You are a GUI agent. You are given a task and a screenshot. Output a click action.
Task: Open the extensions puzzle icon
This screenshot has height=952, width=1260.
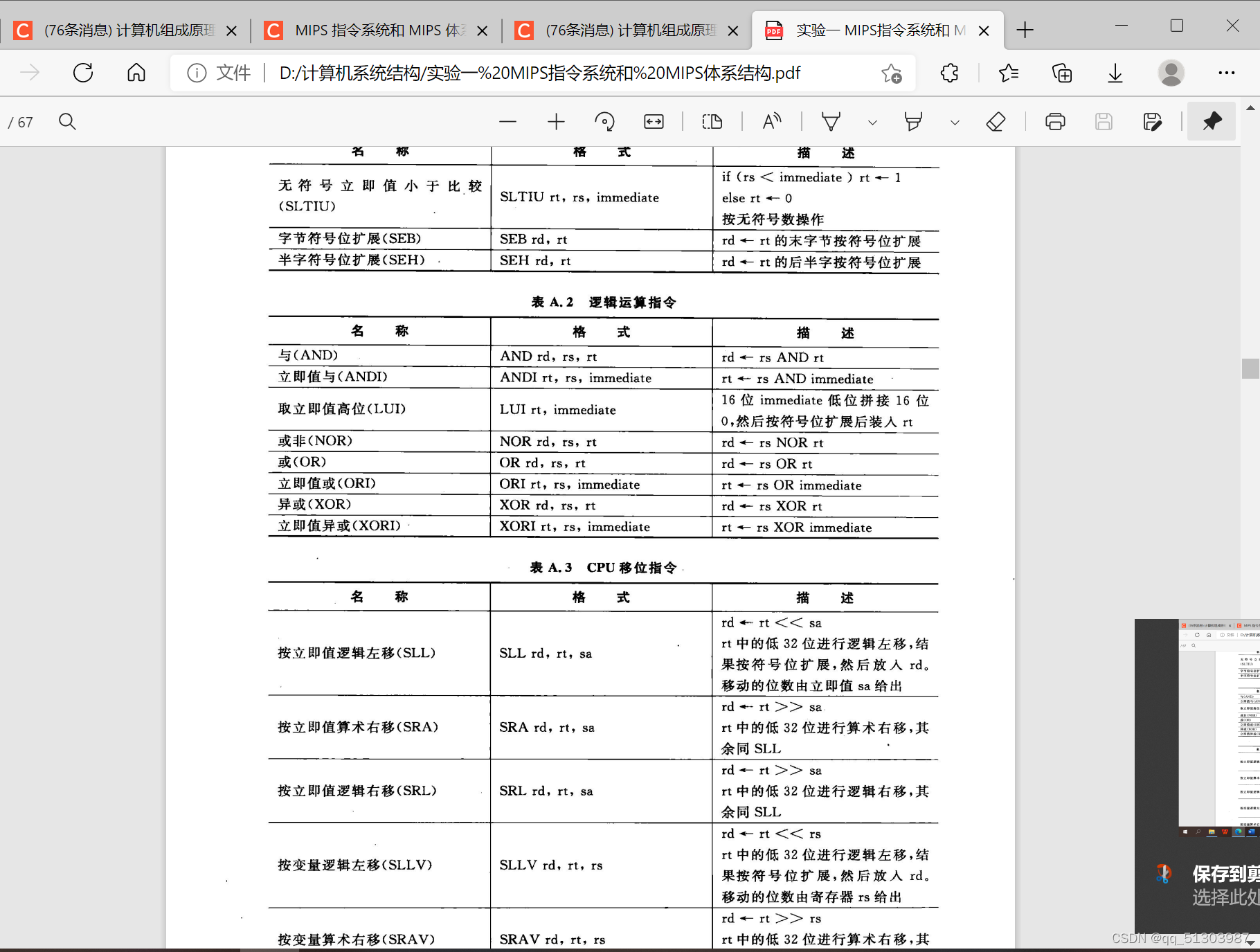point(950,73)
